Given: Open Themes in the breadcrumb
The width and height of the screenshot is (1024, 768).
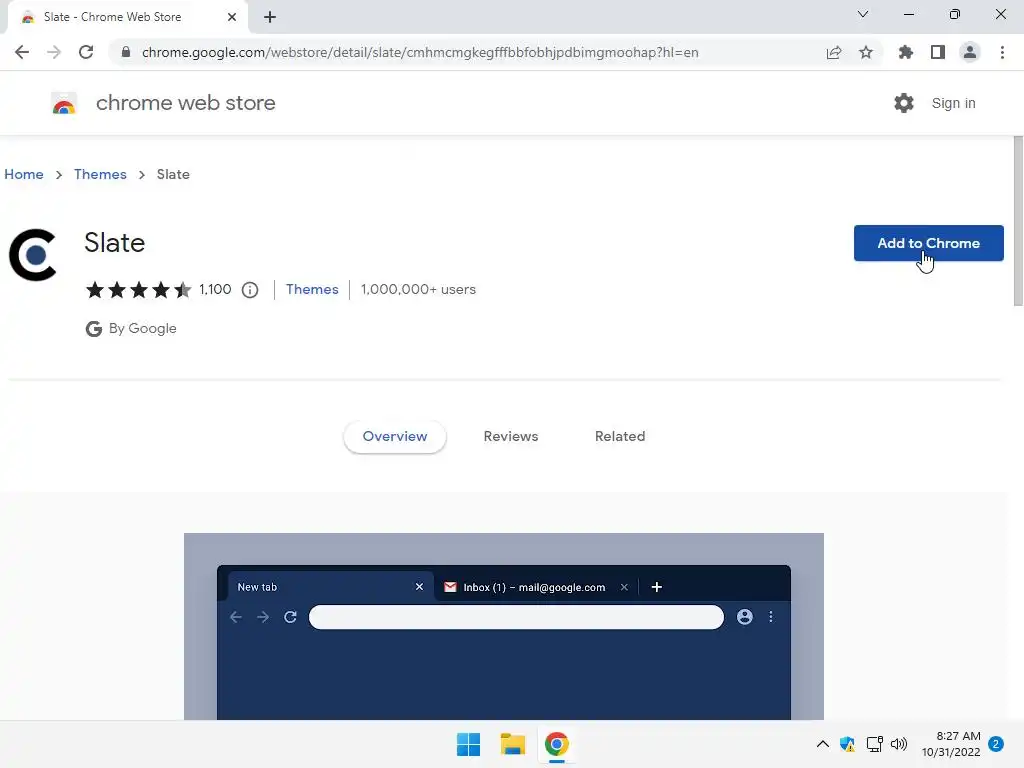Looking at the screenshot, I should point(100,174).
